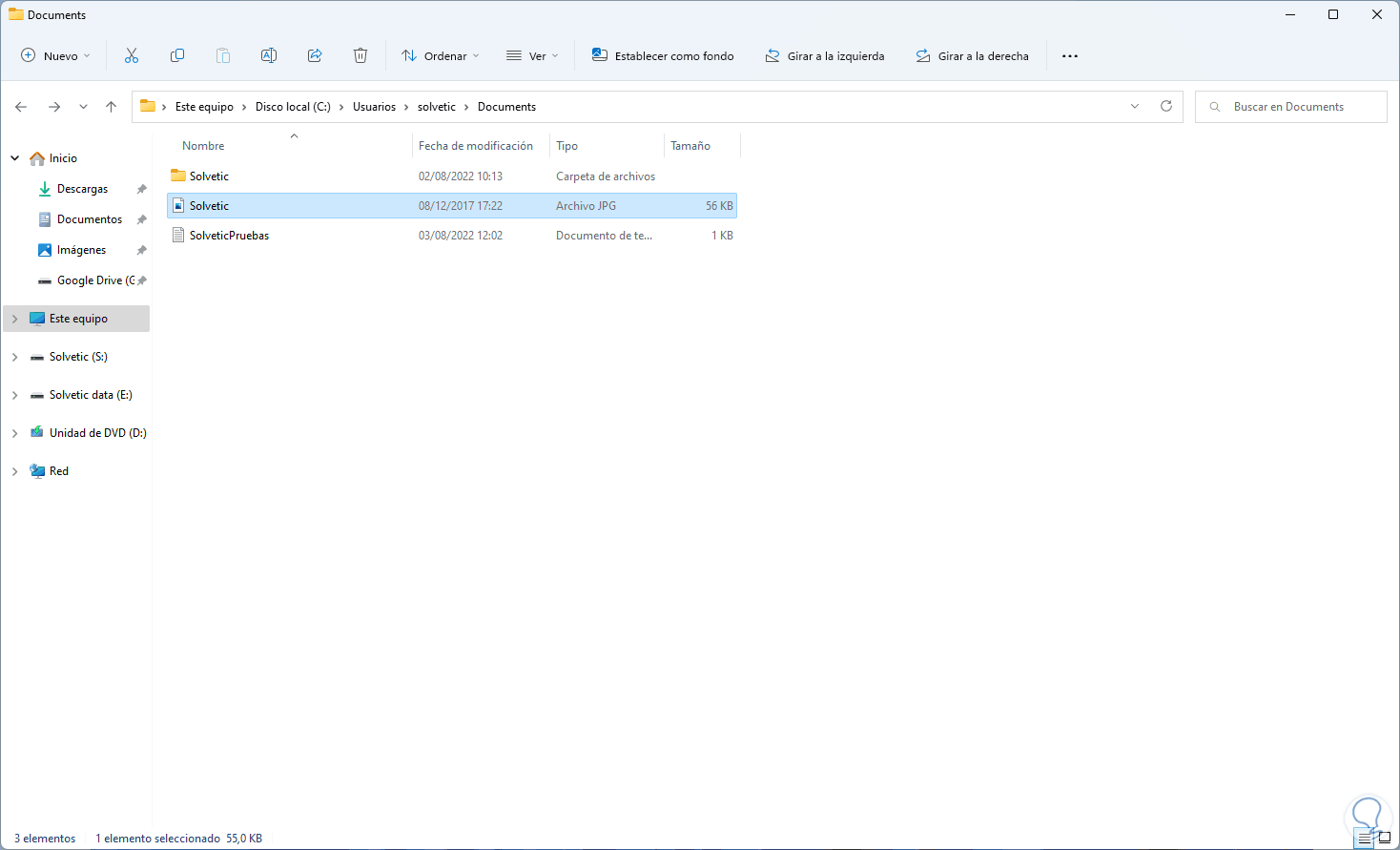Click Usuarios in the breadcrumb path
Viewport: 1400px width, 850px height.
click(x=374, y=107)
